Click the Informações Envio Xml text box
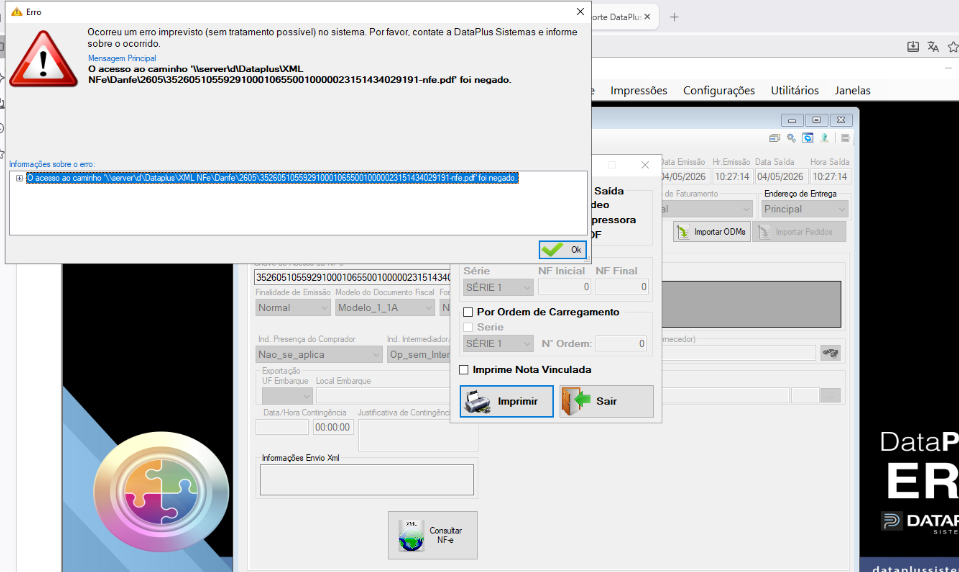959x572 pixels. point(366,480)
